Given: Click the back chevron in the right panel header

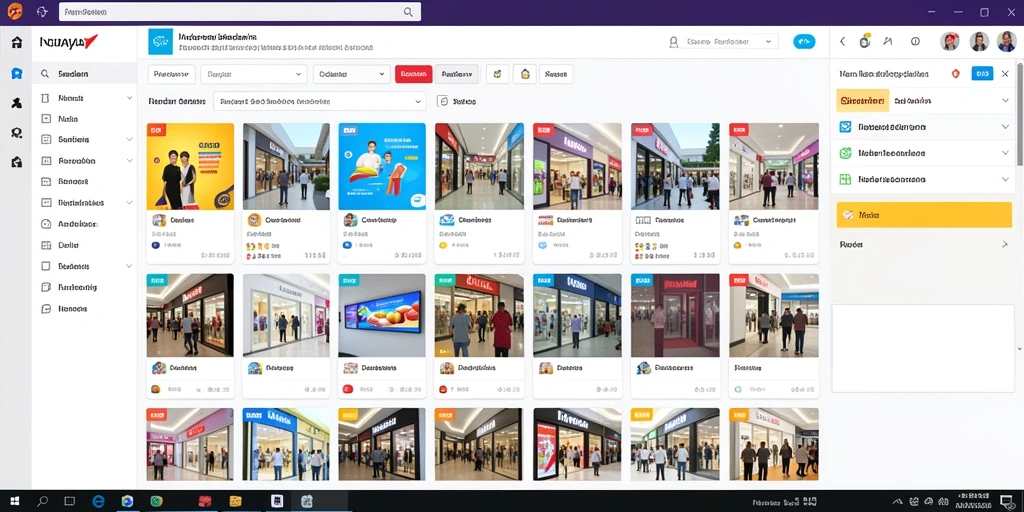Looking at the screenshot, I should click(x=842, y=41).
